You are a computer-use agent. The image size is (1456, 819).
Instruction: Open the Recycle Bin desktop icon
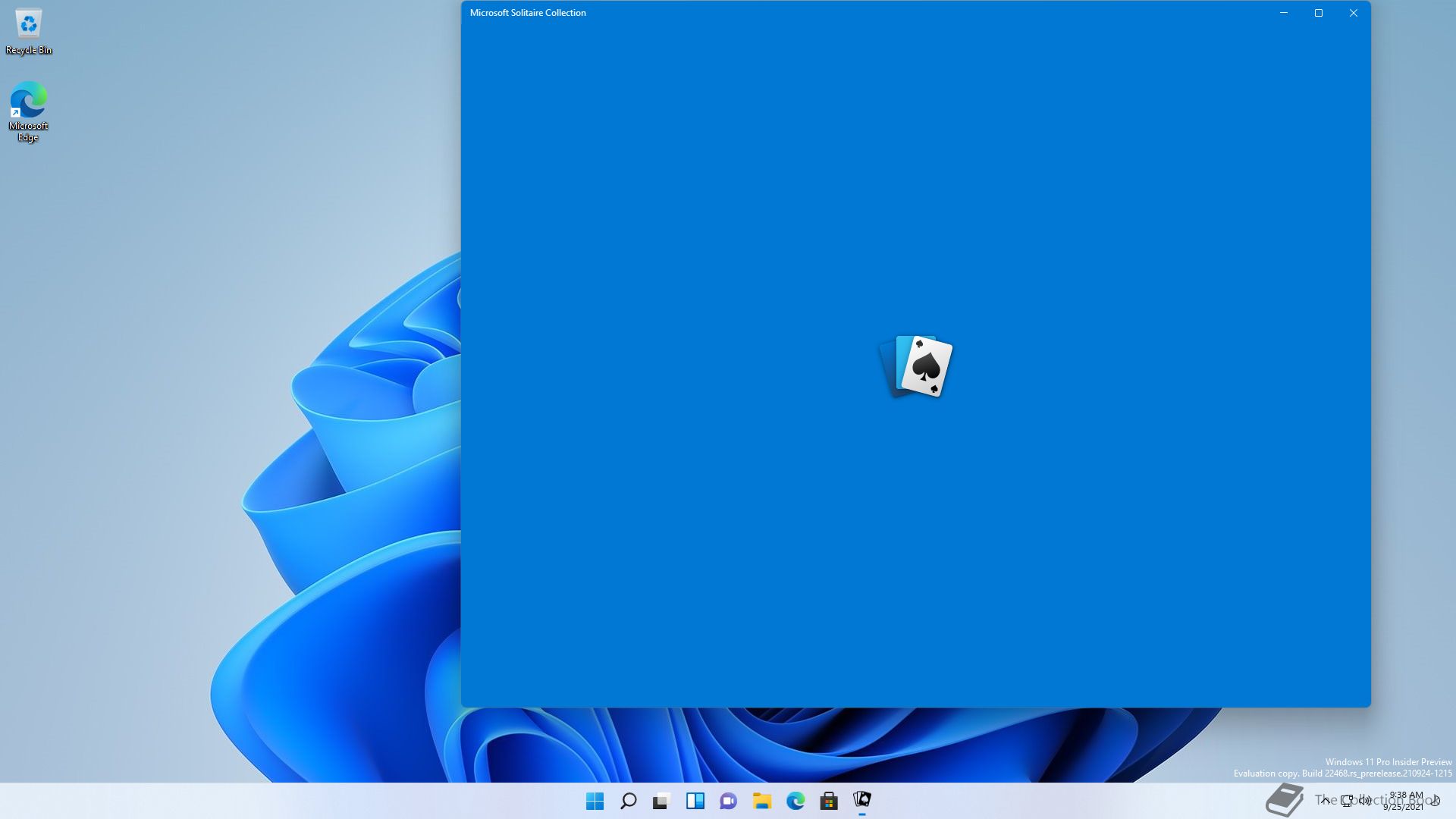29,32
